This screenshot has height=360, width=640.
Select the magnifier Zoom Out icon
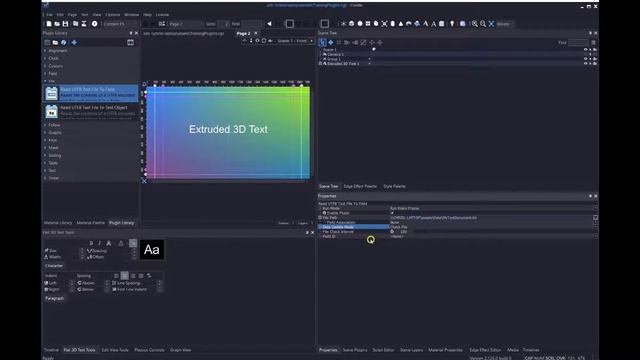click(x=483, y=24)
